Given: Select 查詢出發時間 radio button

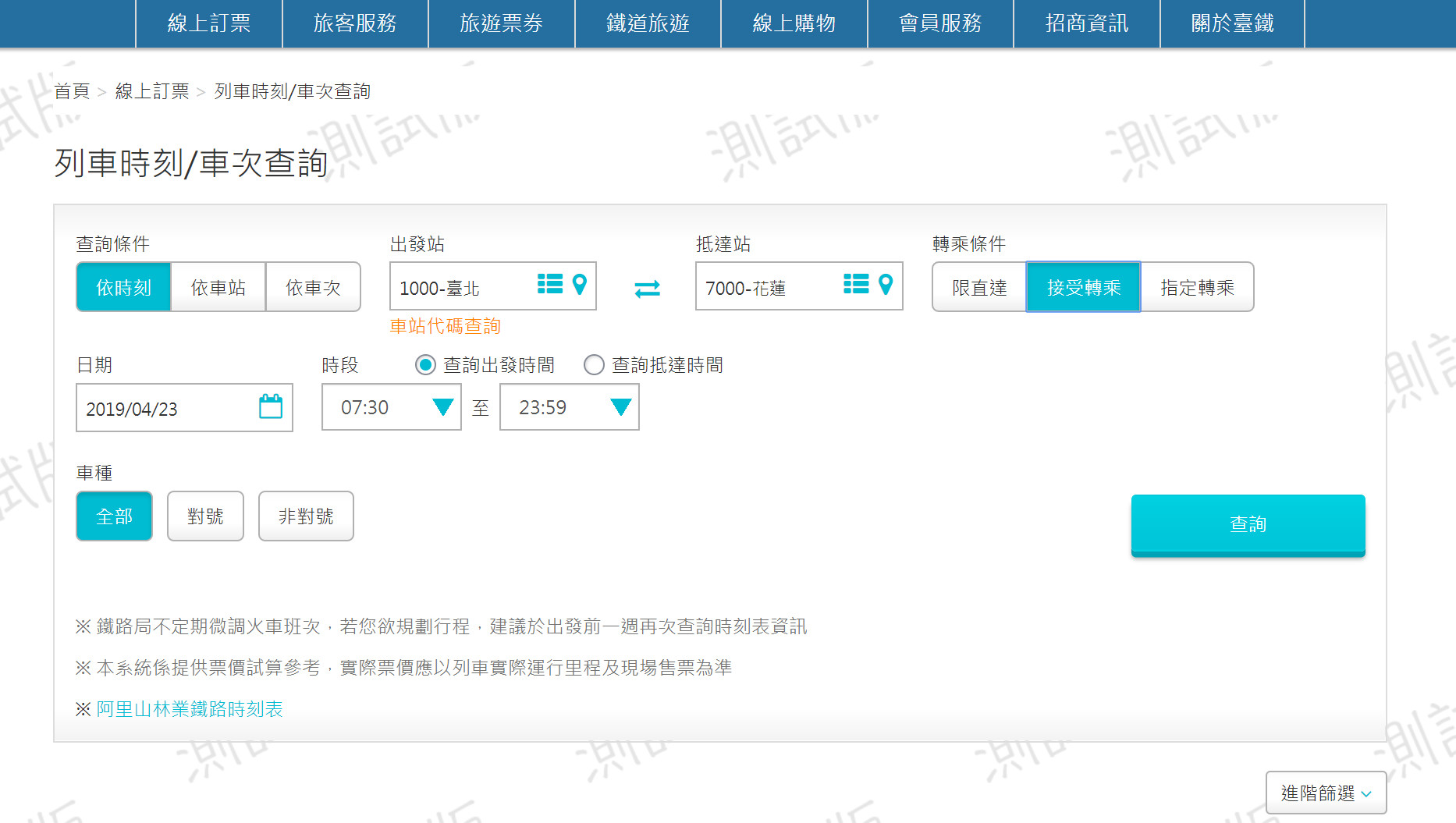Looking at the screenshot, I should 425,365.
